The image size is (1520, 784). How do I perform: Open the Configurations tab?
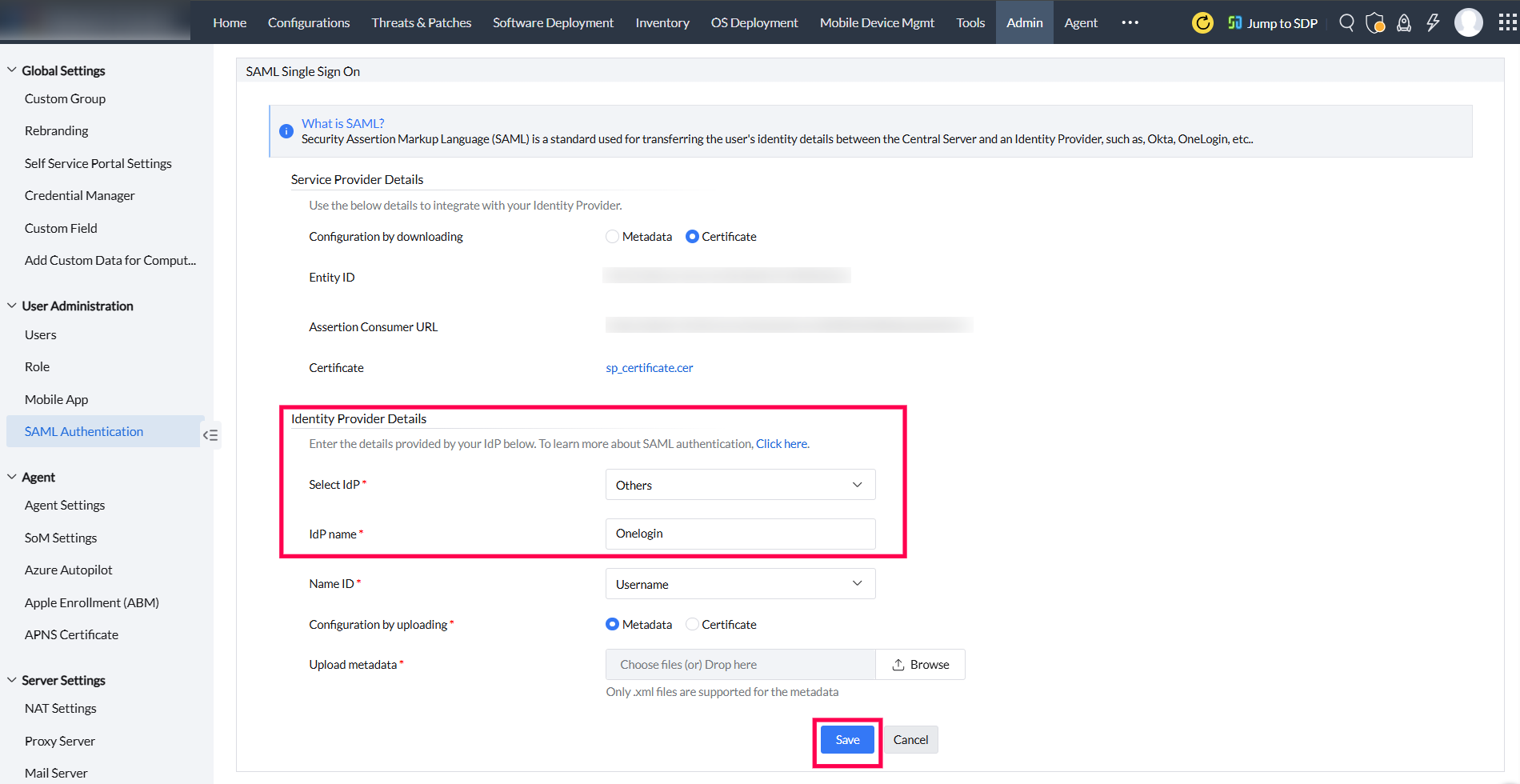(x=309, y=22)
